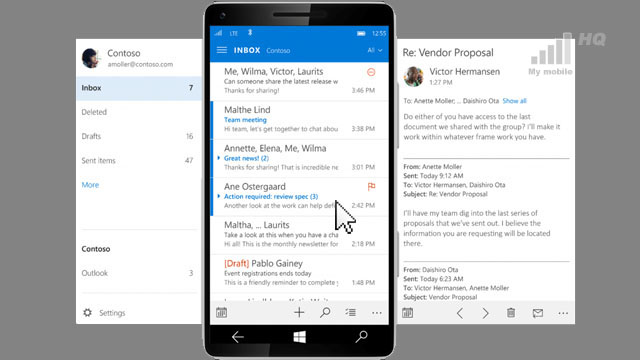Click the envelope mark-unread icon
This screenshot has width=640, height=360.
(x=538, y=313)
